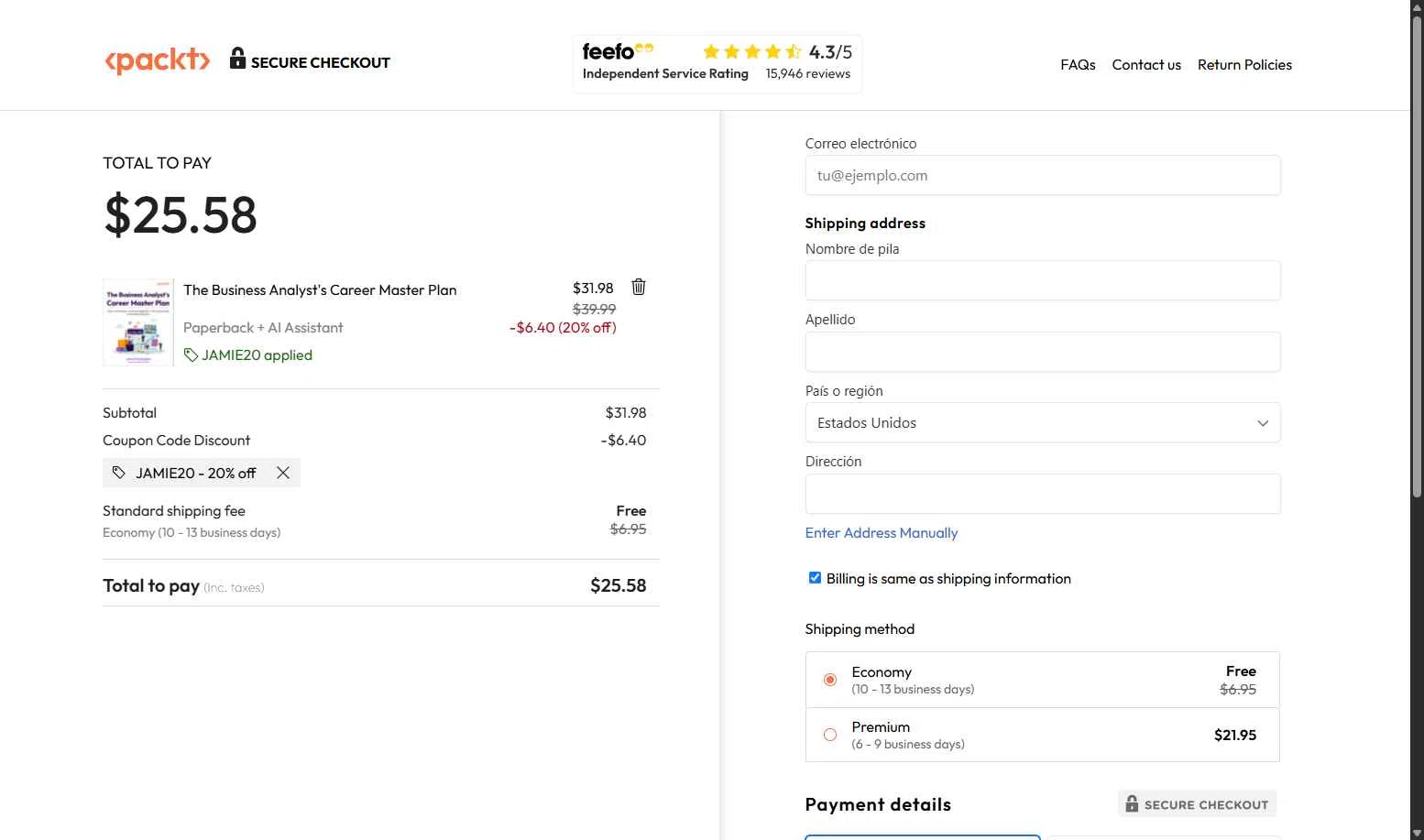Screen dimensions: 1424x840
Task: Click the Dirección address field
Action: tap(1043, 494)
